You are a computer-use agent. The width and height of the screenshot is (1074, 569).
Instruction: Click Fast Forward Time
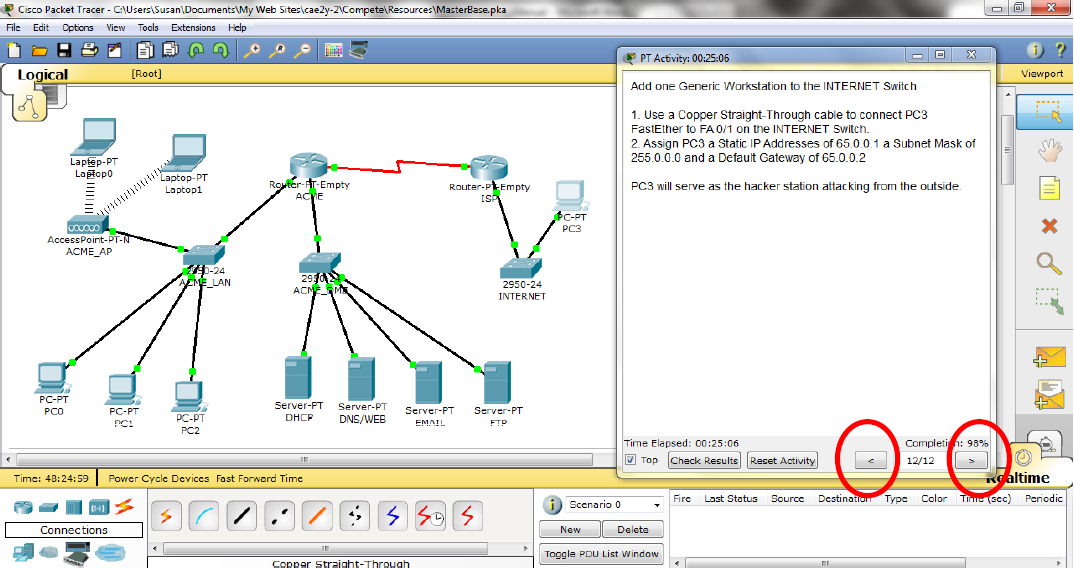click(259, 478)
